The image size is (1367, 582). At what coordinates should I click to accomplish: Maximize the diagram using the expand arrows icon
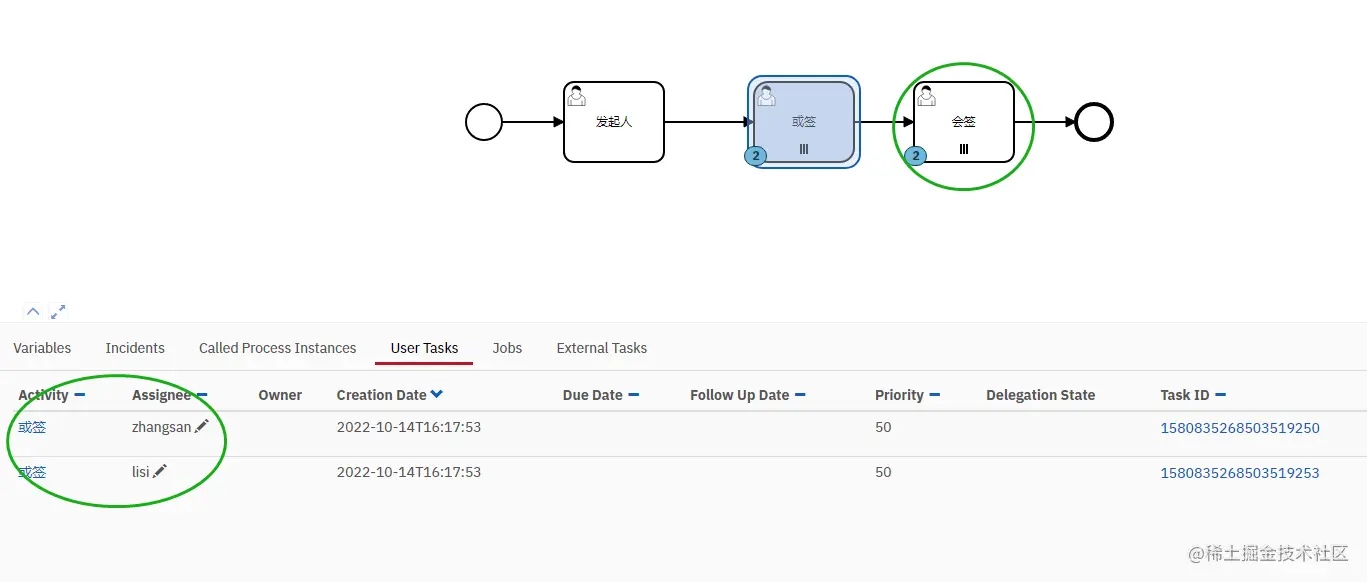click(x=58, y=311)
